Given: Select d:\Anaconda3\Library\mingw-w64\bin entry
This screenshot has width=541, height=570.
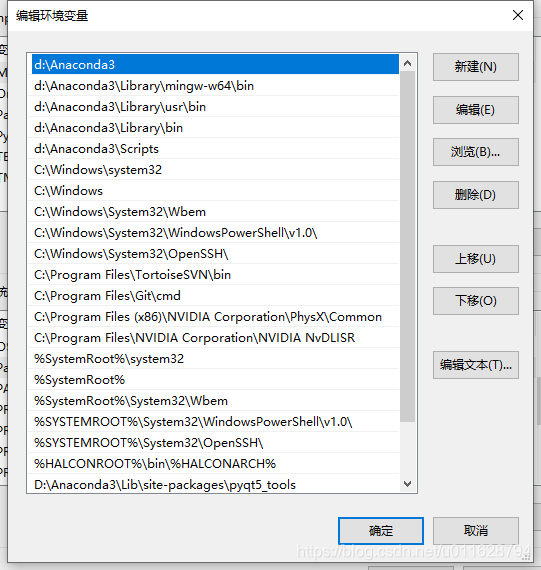Looking at the screenshot, I should coord(215,86).
